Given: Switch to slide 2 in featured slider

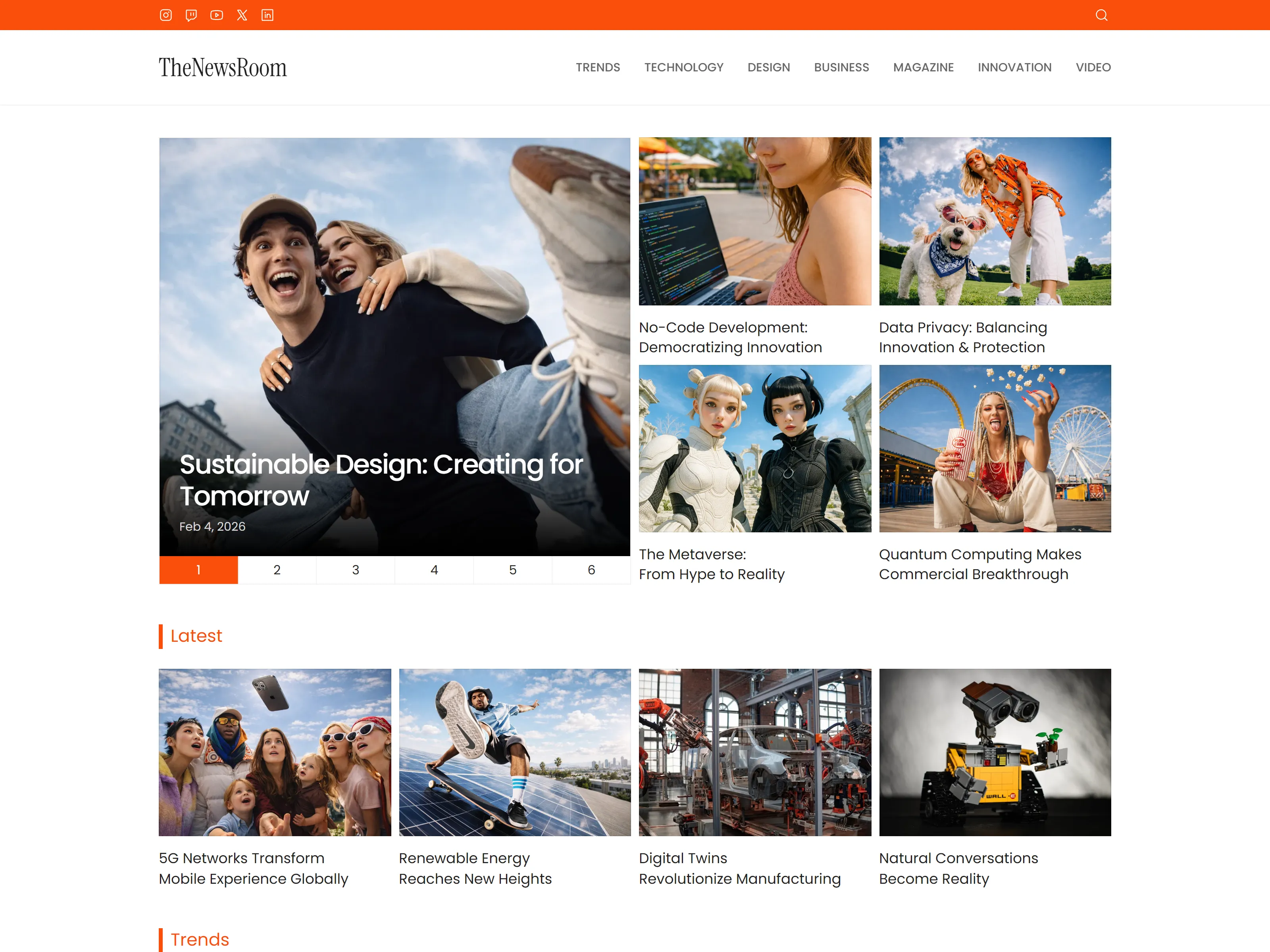Looking at the screenshot, I should 277,570.
